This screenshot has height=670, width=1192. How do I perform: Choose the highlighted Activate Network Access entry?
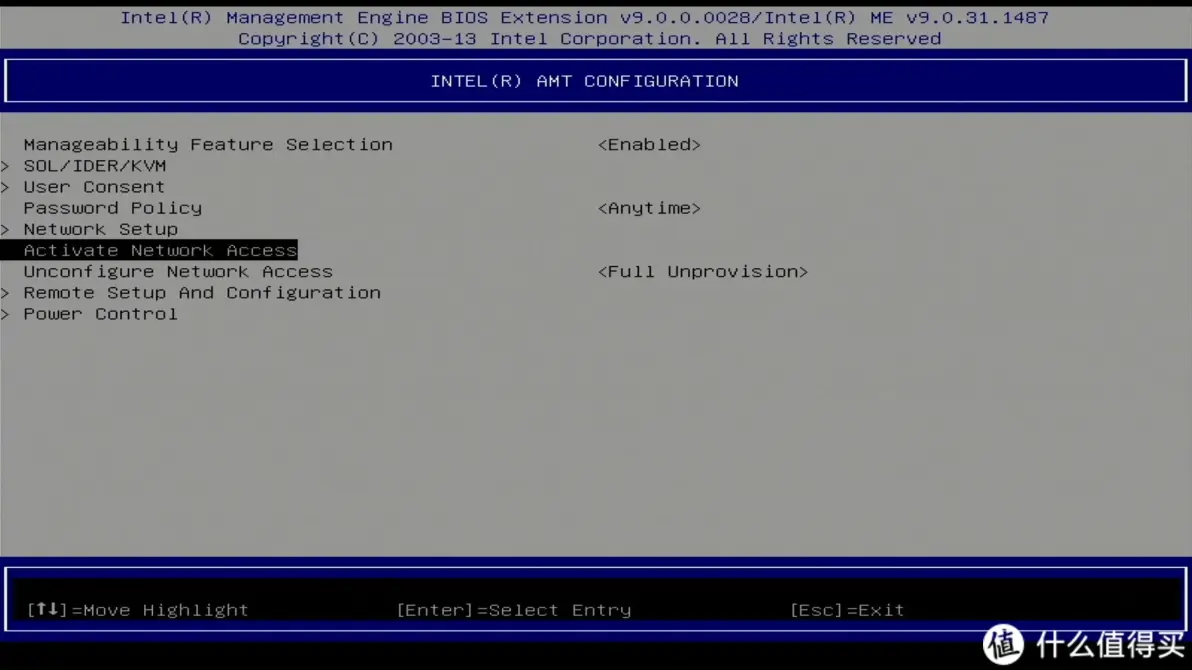coord(160,250)
